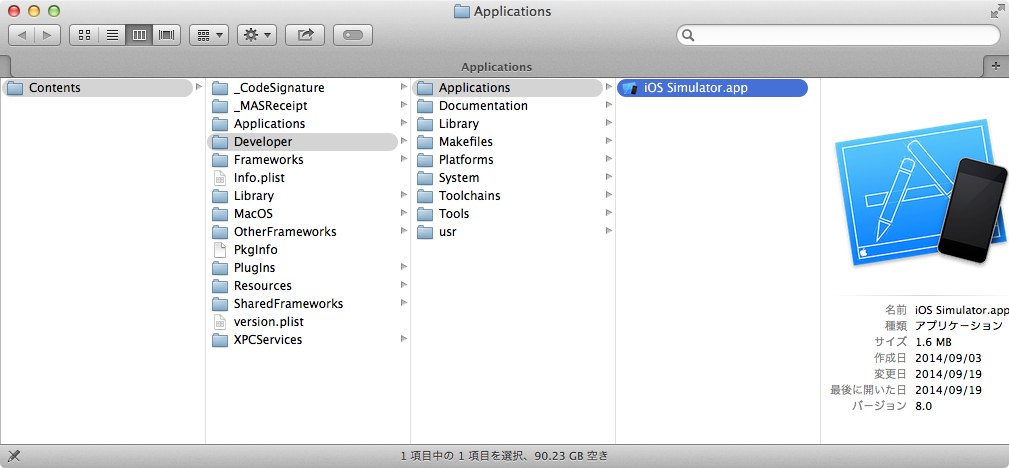Select the Applications tab in the tab bar

(497, 67)
